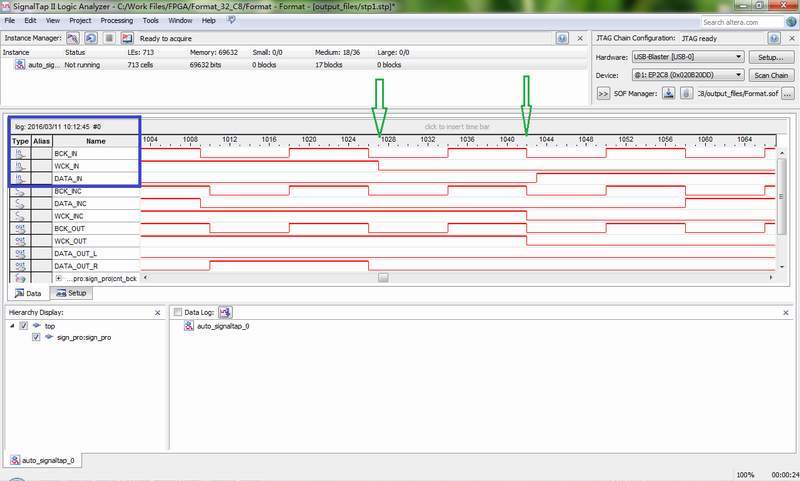The image size is (800, 481).
Task: Click the globe icon next to search field
Action: click(791, 22)
